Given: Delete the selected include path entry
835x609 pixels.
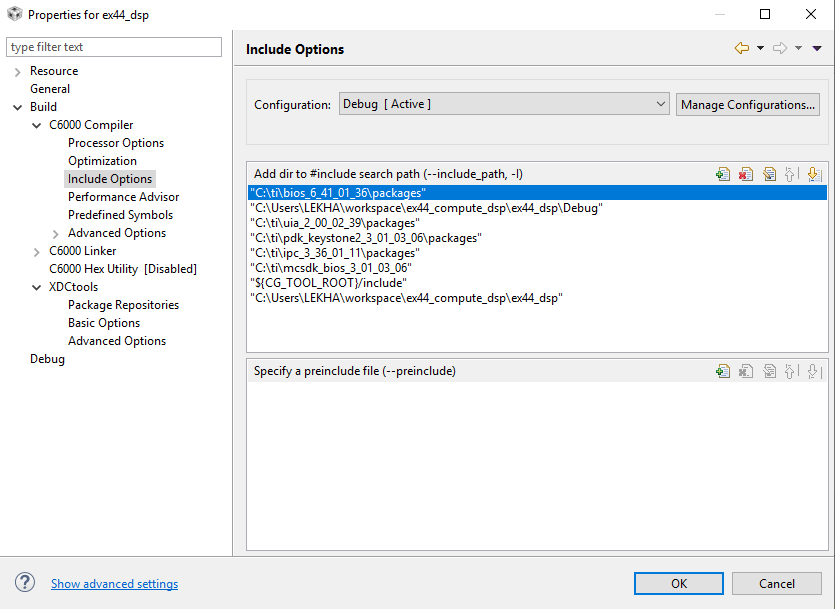Looking at the screenshot, I should point(745,174).
